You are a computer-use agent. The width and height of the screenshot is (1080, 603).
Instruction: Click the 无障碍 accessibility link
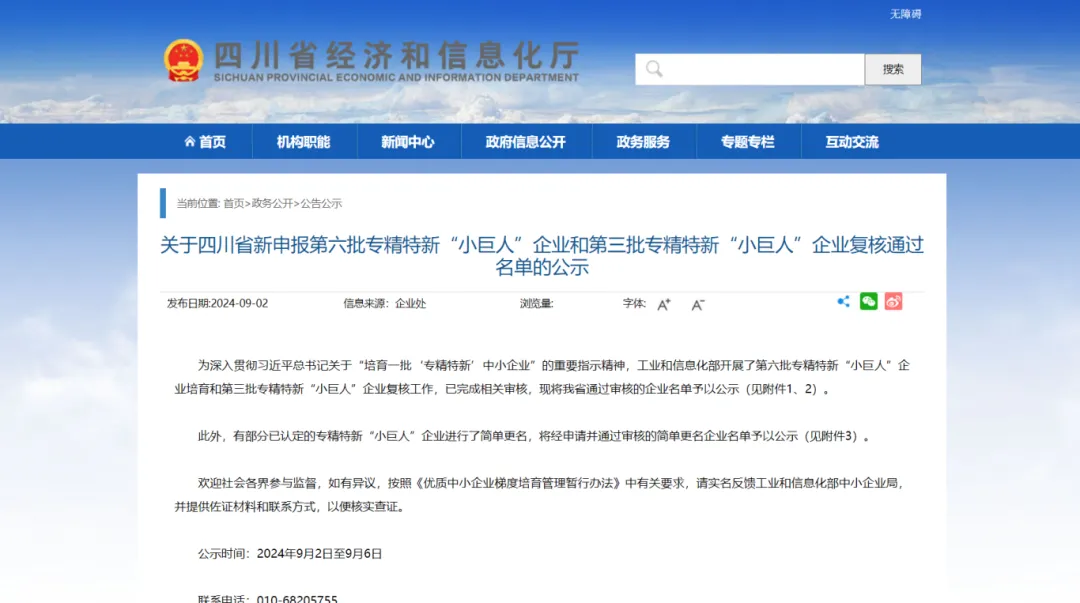click(905, 14)
